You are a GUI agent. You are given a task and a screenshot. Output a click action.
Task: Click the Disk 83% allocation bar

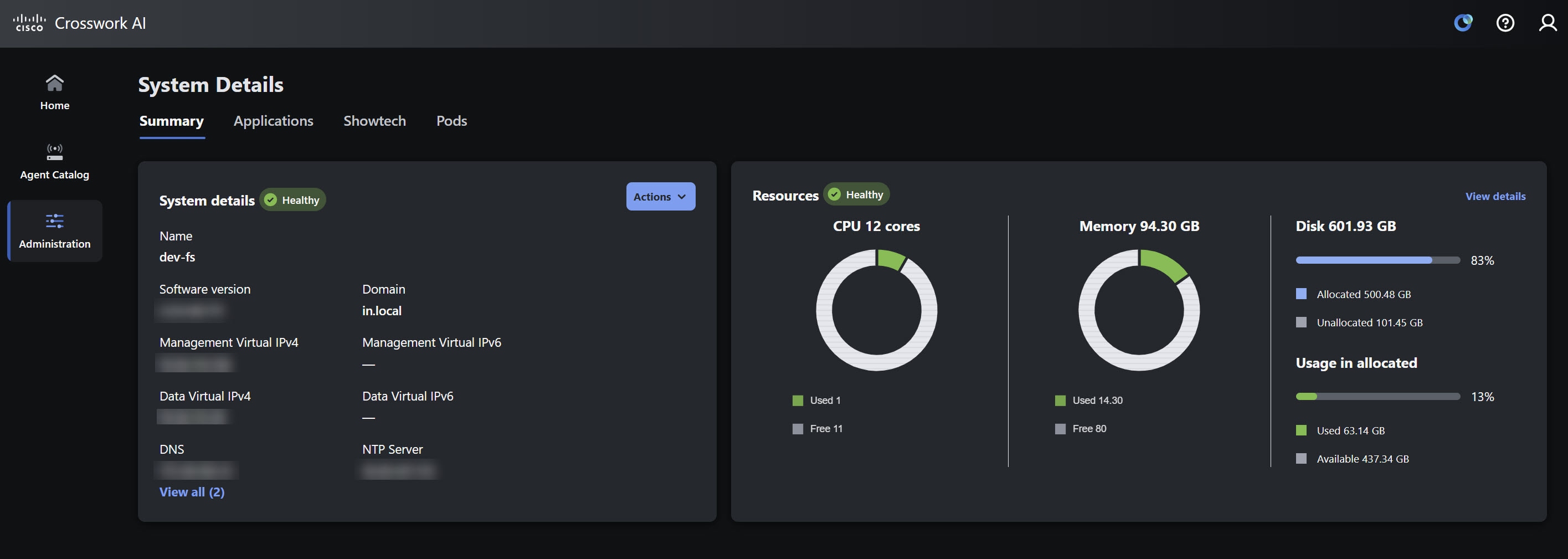pyautogui.click(x=1377, y=260)
